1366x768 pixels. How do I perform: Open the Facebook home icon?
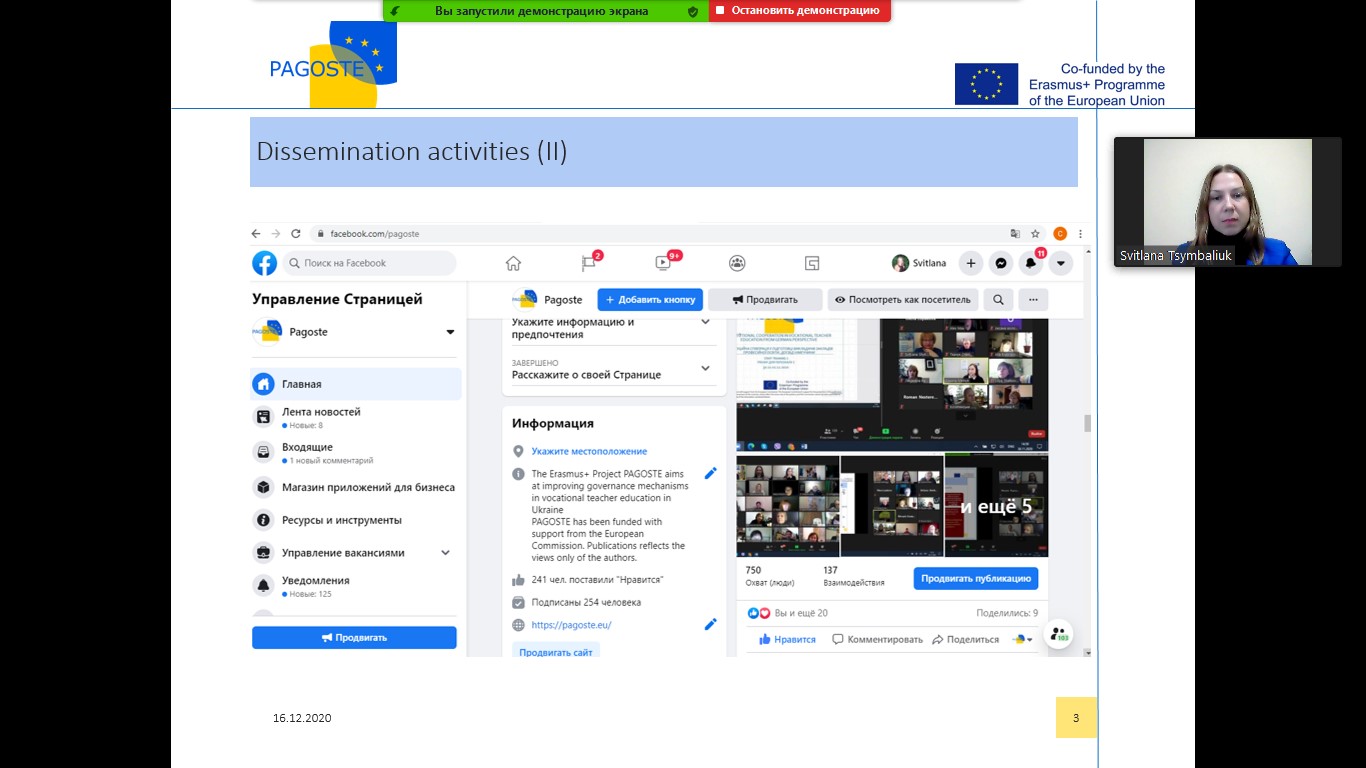click(x=513, y=263)
